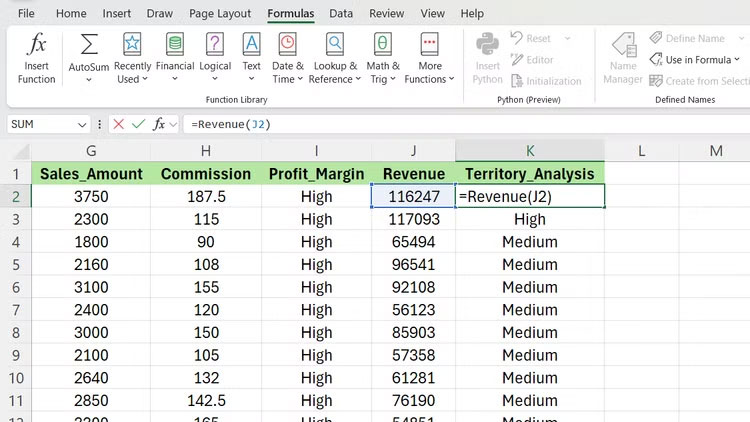Open the Text functions library
Image resolution: width=750 pixels, height=422 pixels.
point(252,56)
